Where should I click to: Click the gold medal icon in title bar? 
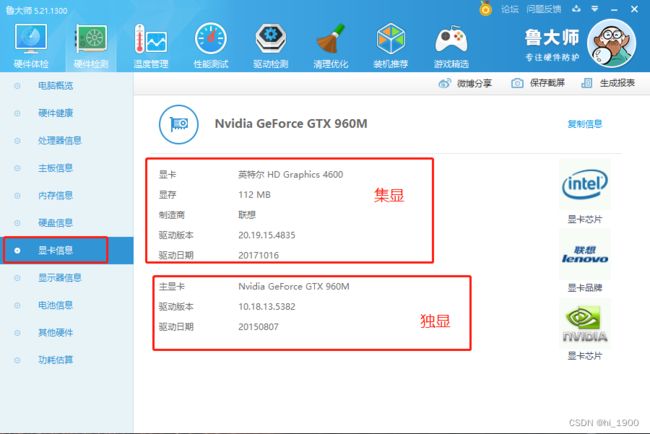486,9
